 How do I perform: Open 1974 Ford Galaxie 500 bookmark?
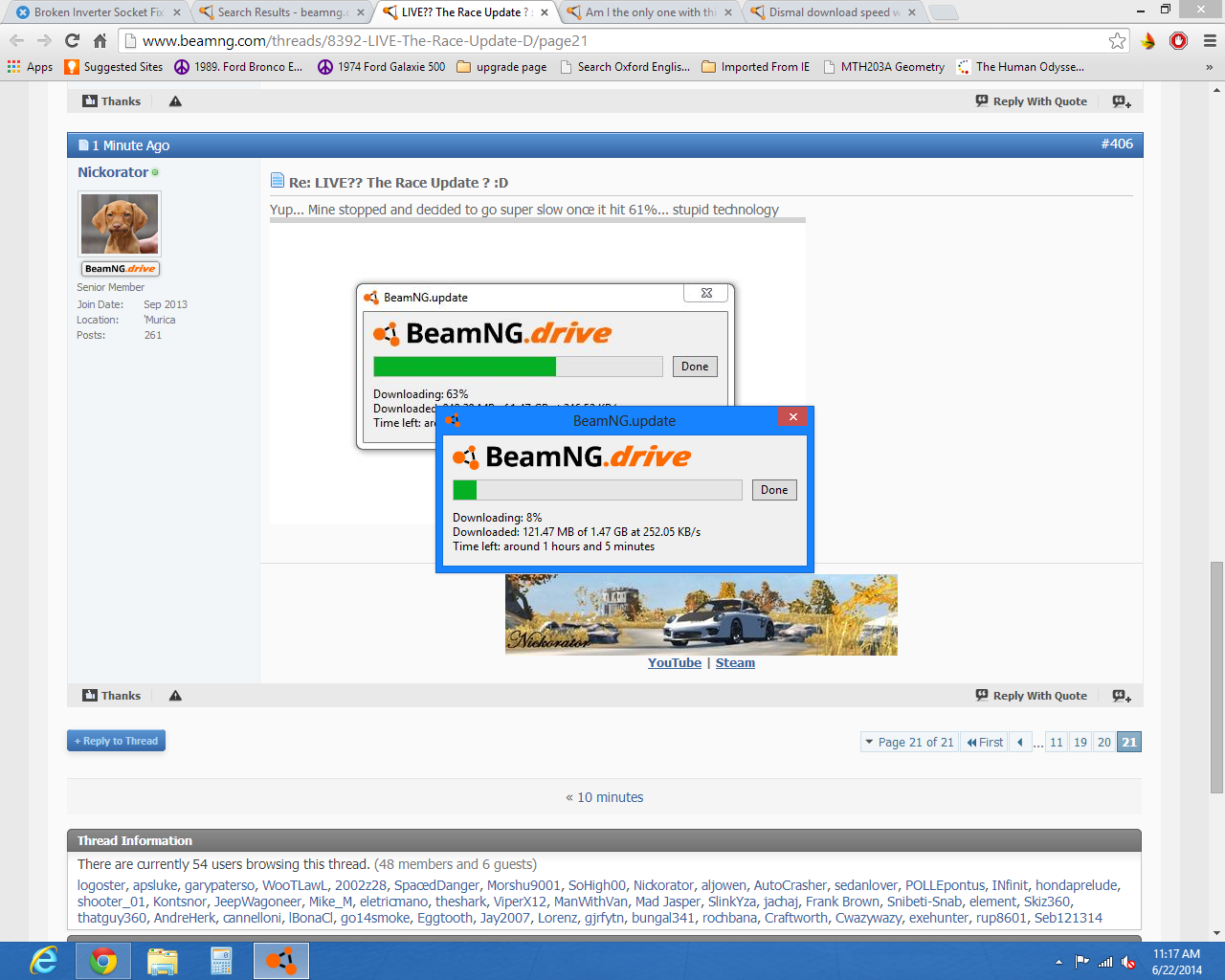(381, 67)
